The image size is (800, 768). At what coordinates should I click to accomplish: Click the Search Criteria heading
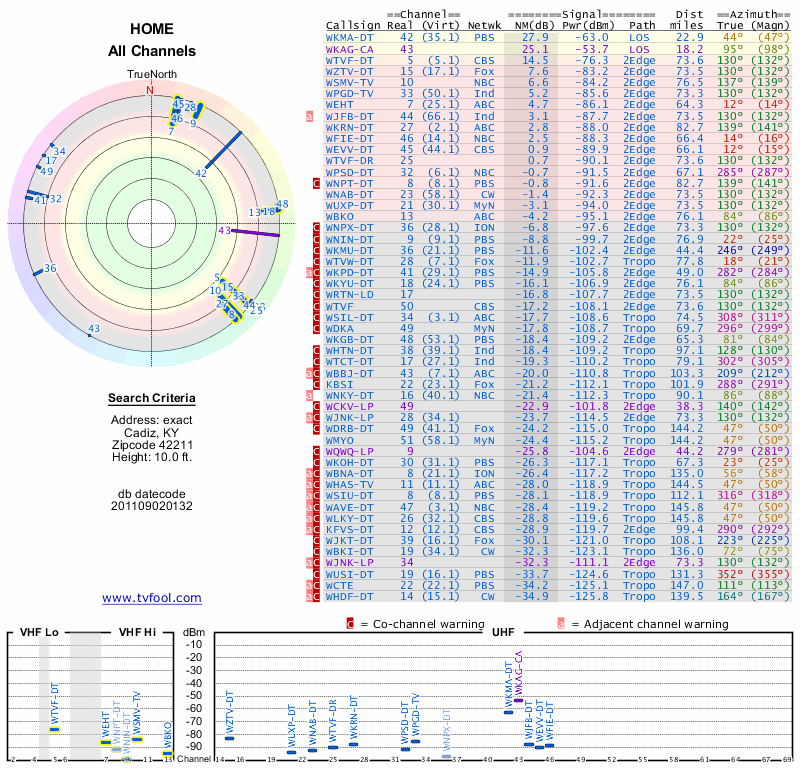coord(151,399)
